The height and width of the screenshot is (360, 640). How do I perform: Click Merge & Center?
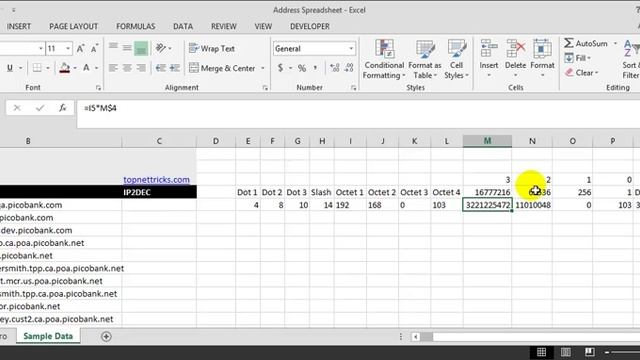[x=222, y=68]
